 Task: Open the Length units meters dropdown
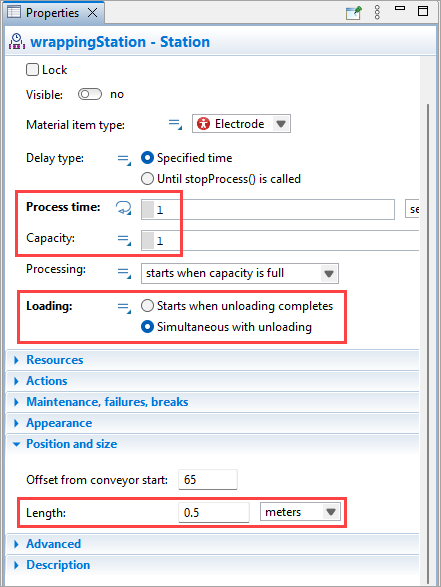(x=300, y=512)
